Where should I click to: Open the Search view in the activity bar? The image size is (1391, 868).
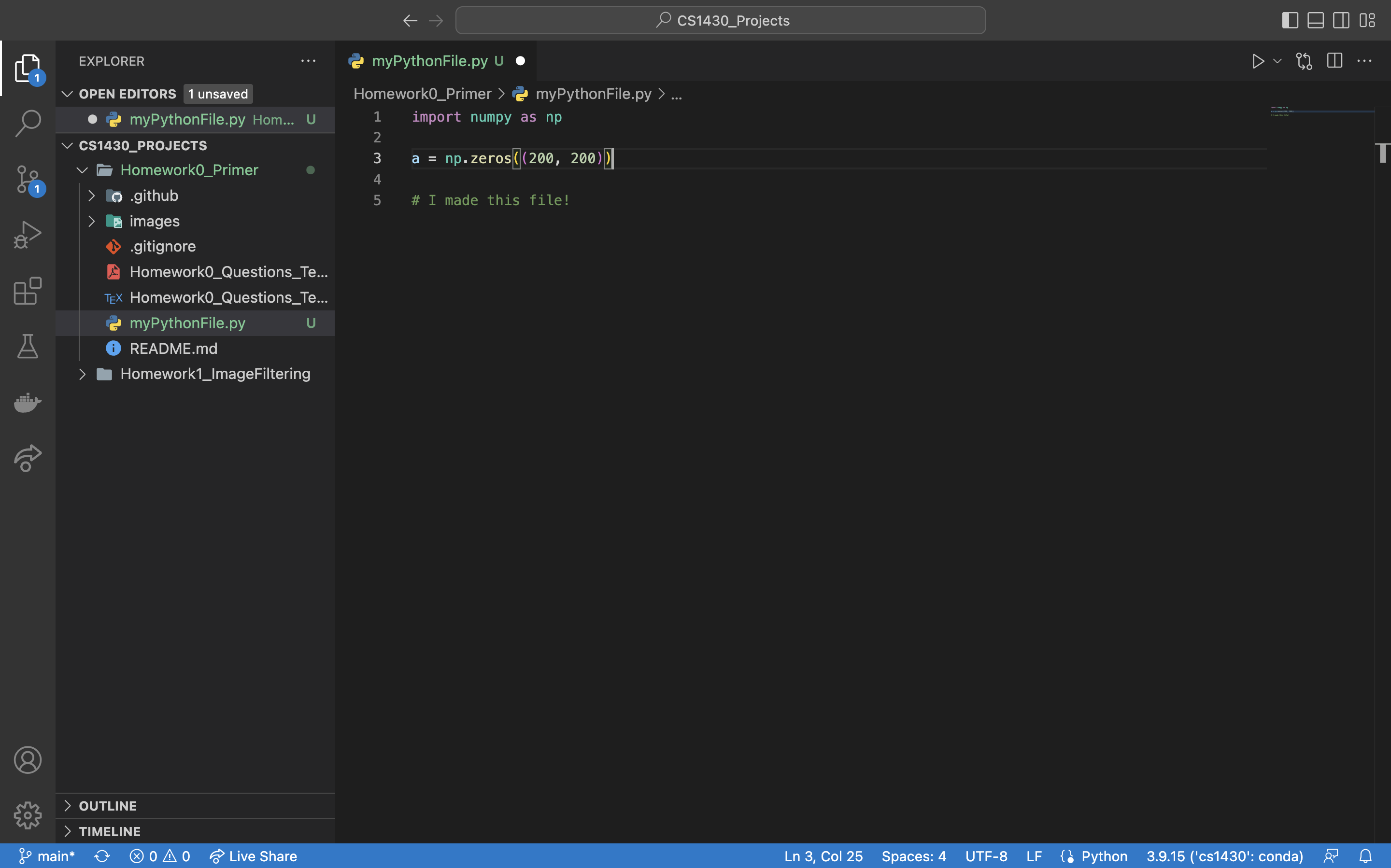click(27, 123)
